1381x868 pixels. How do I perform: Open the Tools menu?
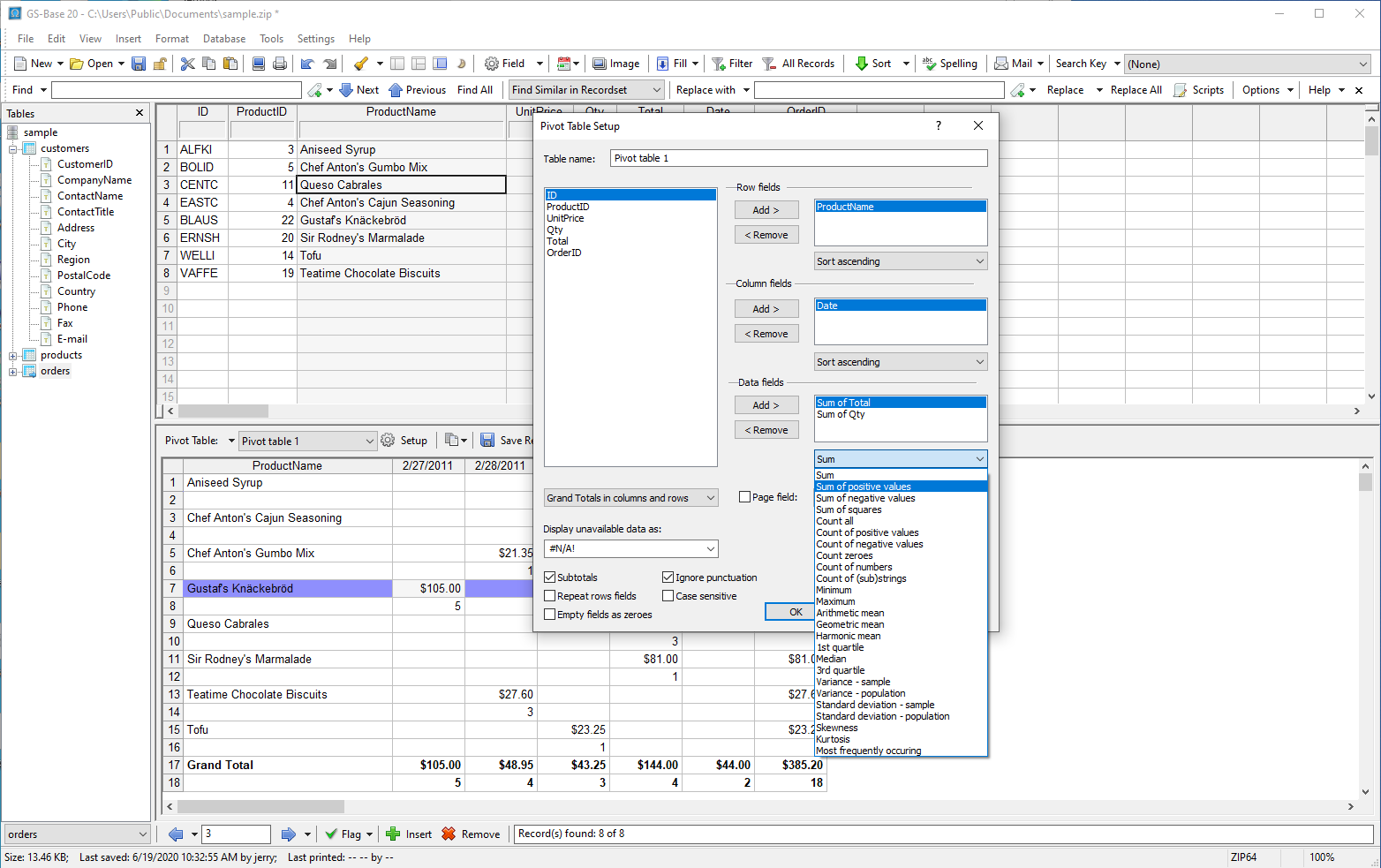coord(272,39)
